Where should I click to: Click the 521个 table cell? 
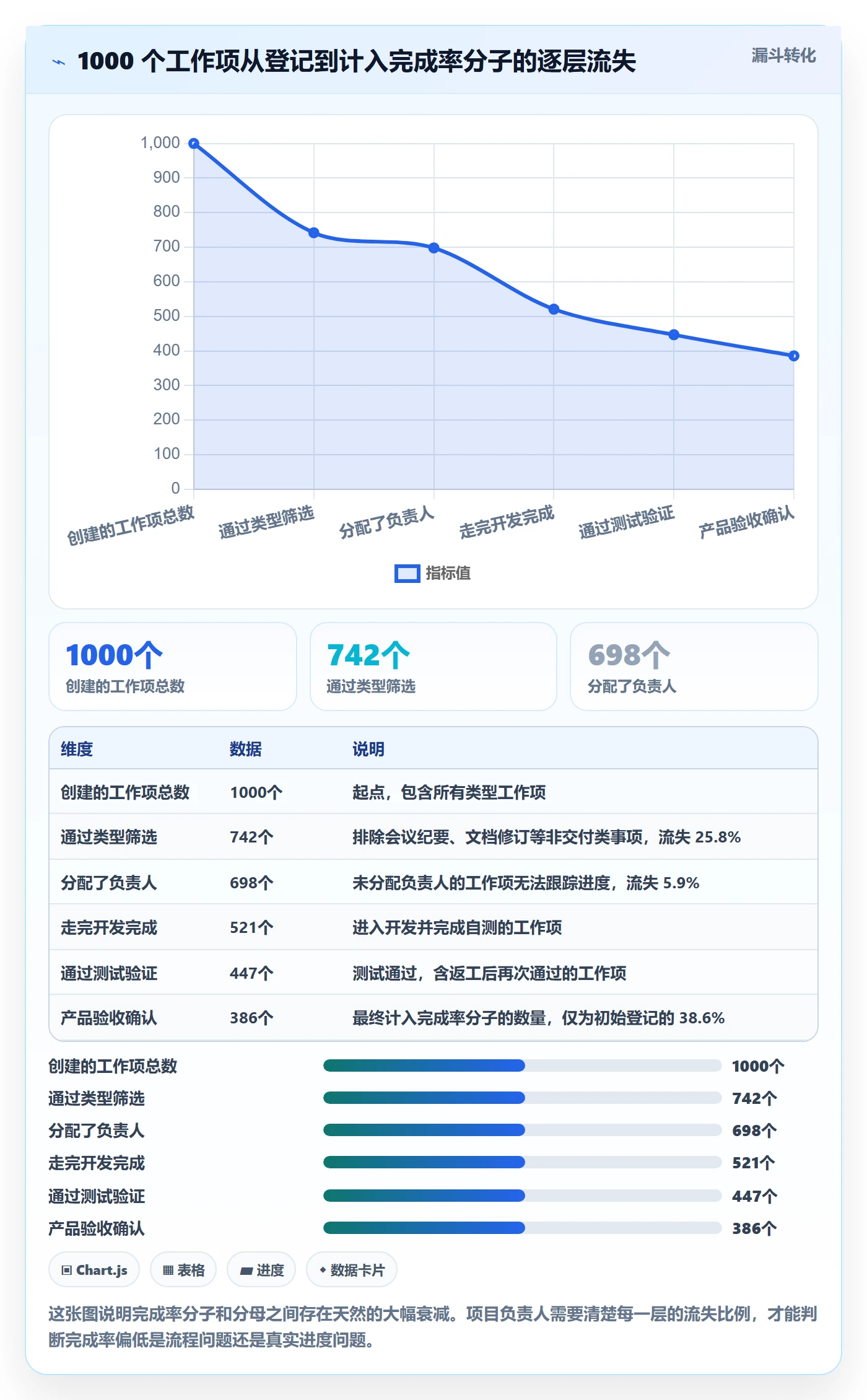point(251,927)
